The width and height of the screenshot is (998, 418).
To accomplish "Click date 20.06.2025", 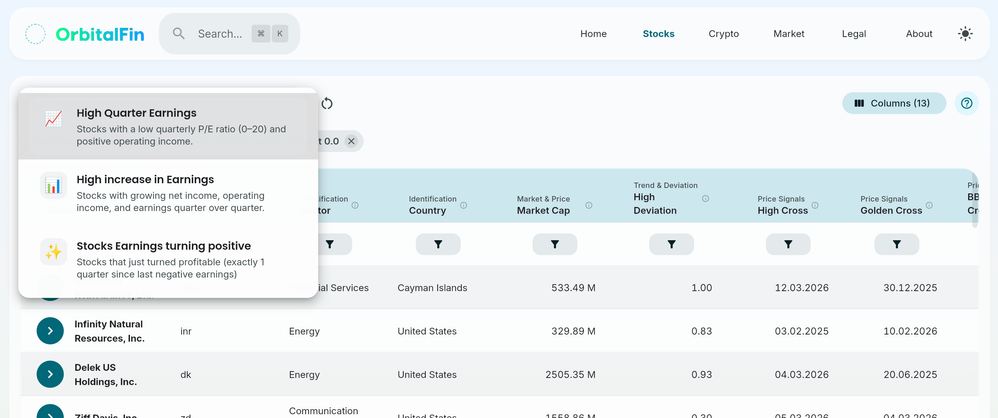I will [910, 374].
